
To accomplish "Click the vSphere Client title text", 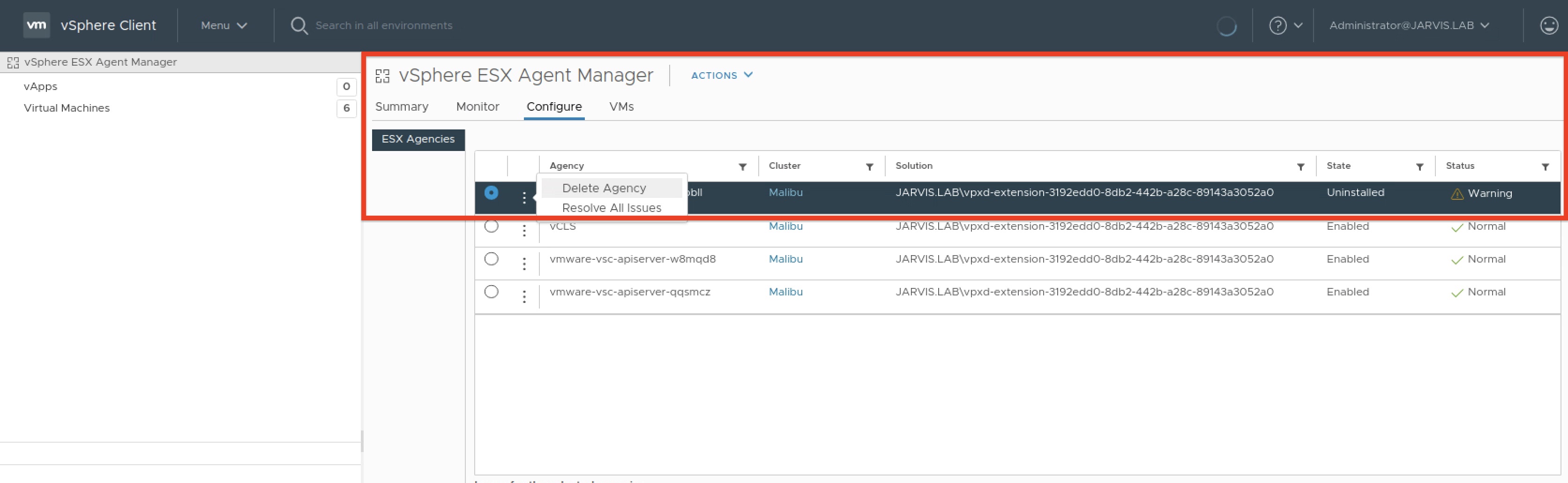I will point(108,26).
